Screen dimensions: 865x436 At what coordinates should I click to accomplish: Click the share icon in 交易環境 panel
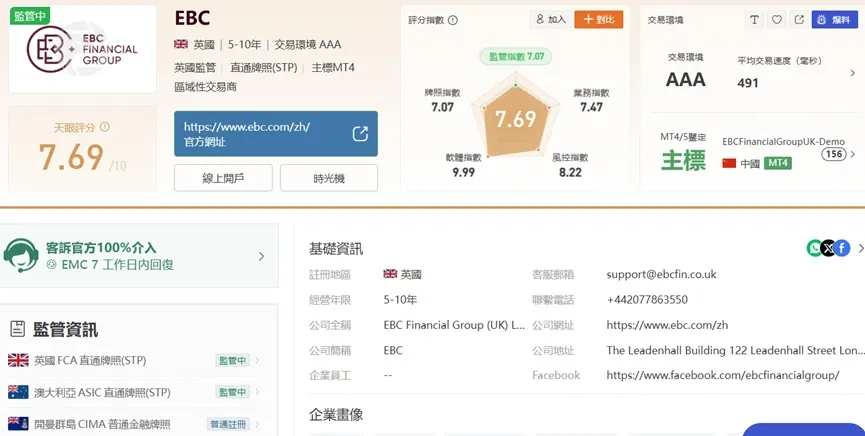tap(799, 19)
